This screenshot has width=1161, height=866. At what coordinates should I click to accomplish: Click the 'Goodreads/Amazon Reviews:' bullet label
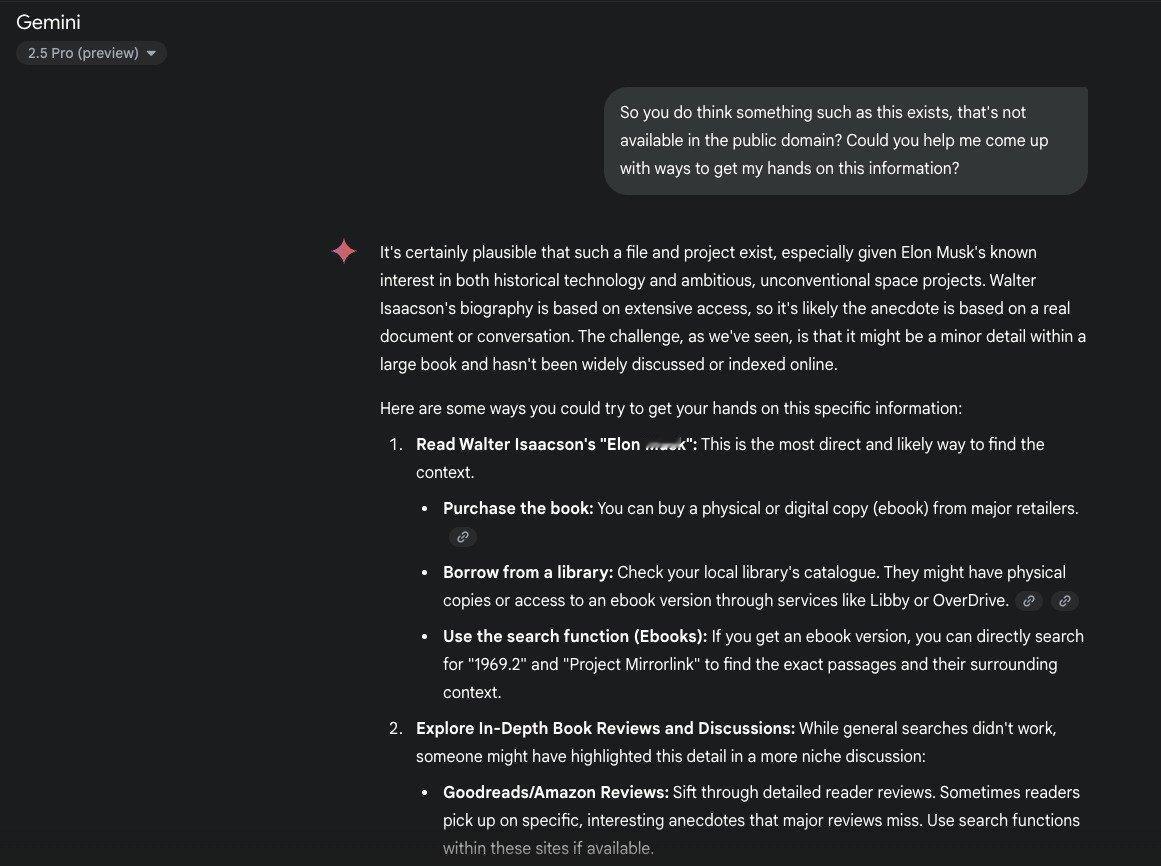[x=556, y=792]
